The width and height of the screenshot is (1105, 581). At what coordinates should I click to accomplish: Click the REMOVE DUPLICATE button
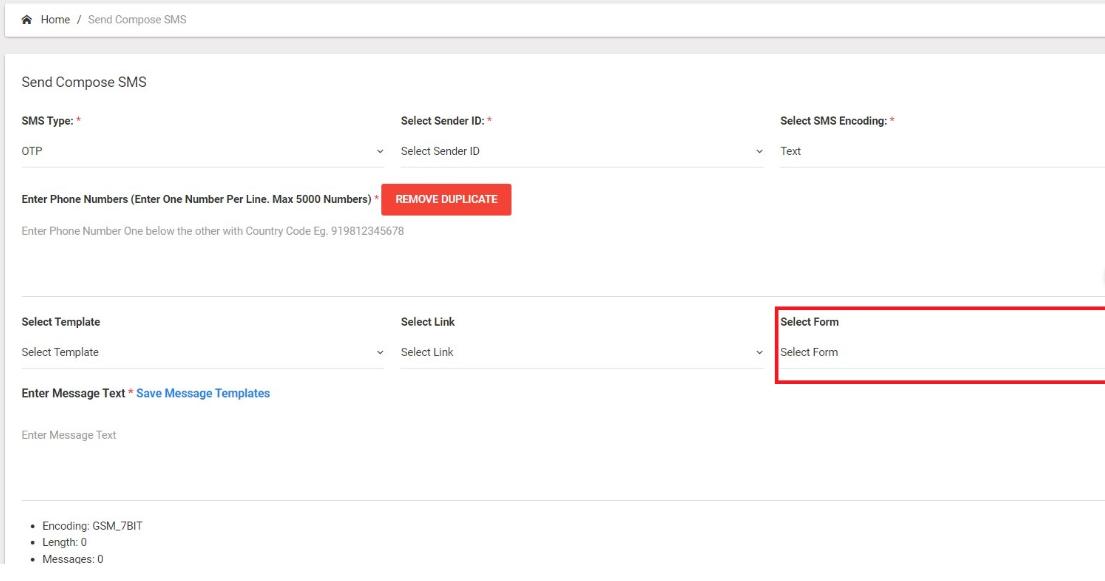[x=446, y=200]
